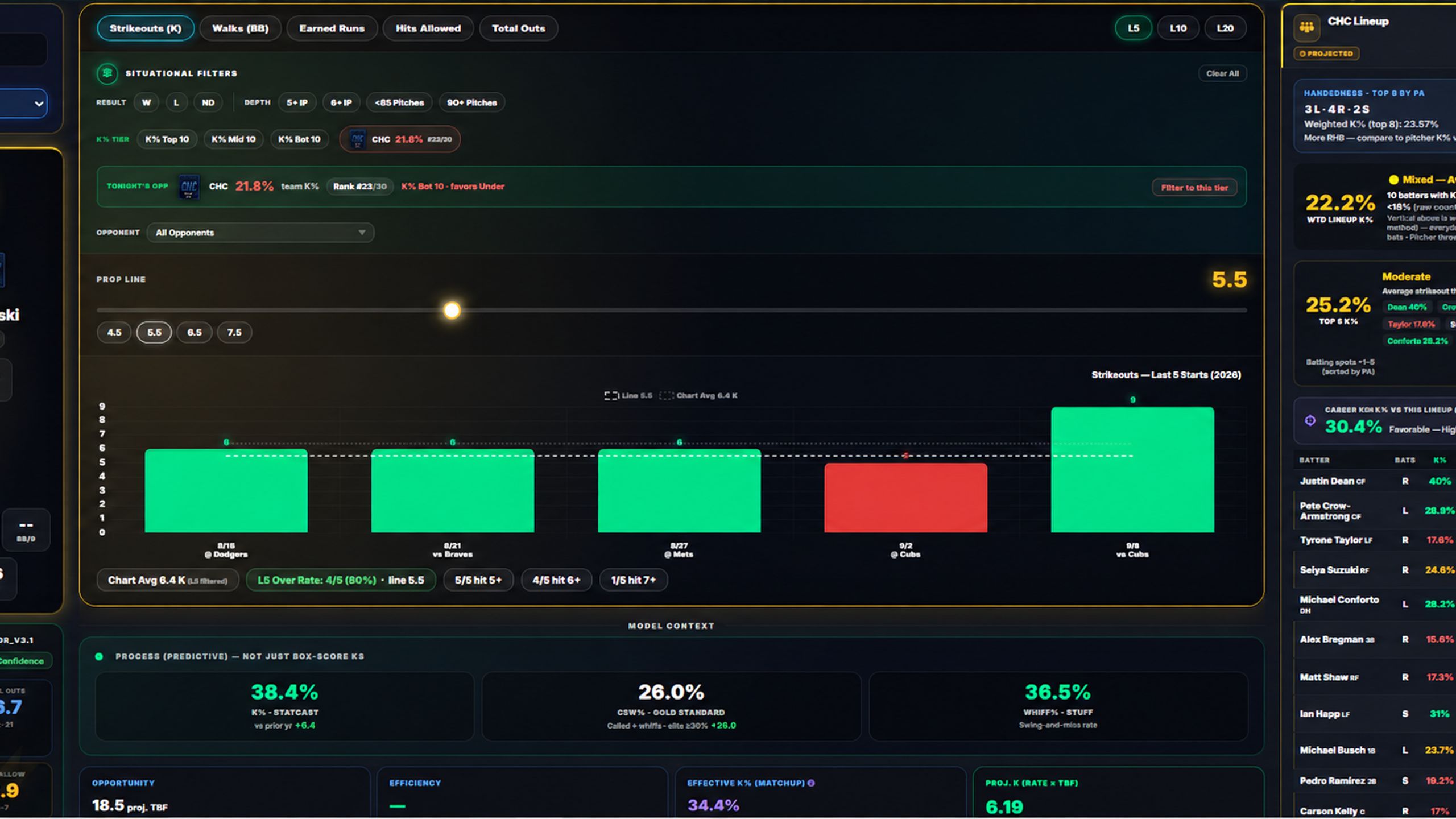
Task: Click the Clear All filters button
Action: coord(1222,73)
